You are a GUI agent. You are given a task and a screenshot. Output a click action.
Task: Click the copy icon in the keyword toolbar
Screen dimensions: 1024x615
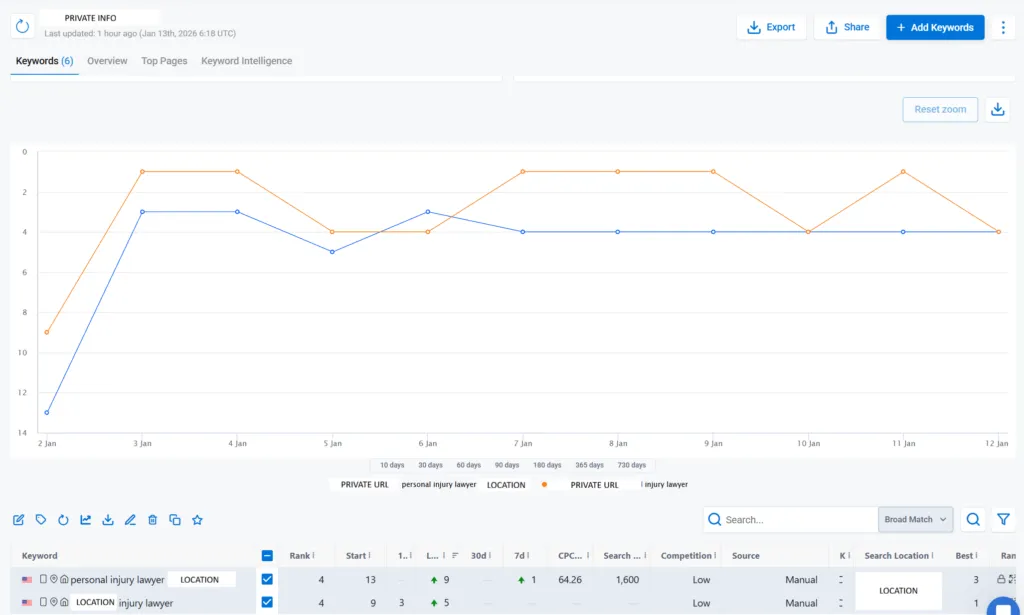[175, 520]
